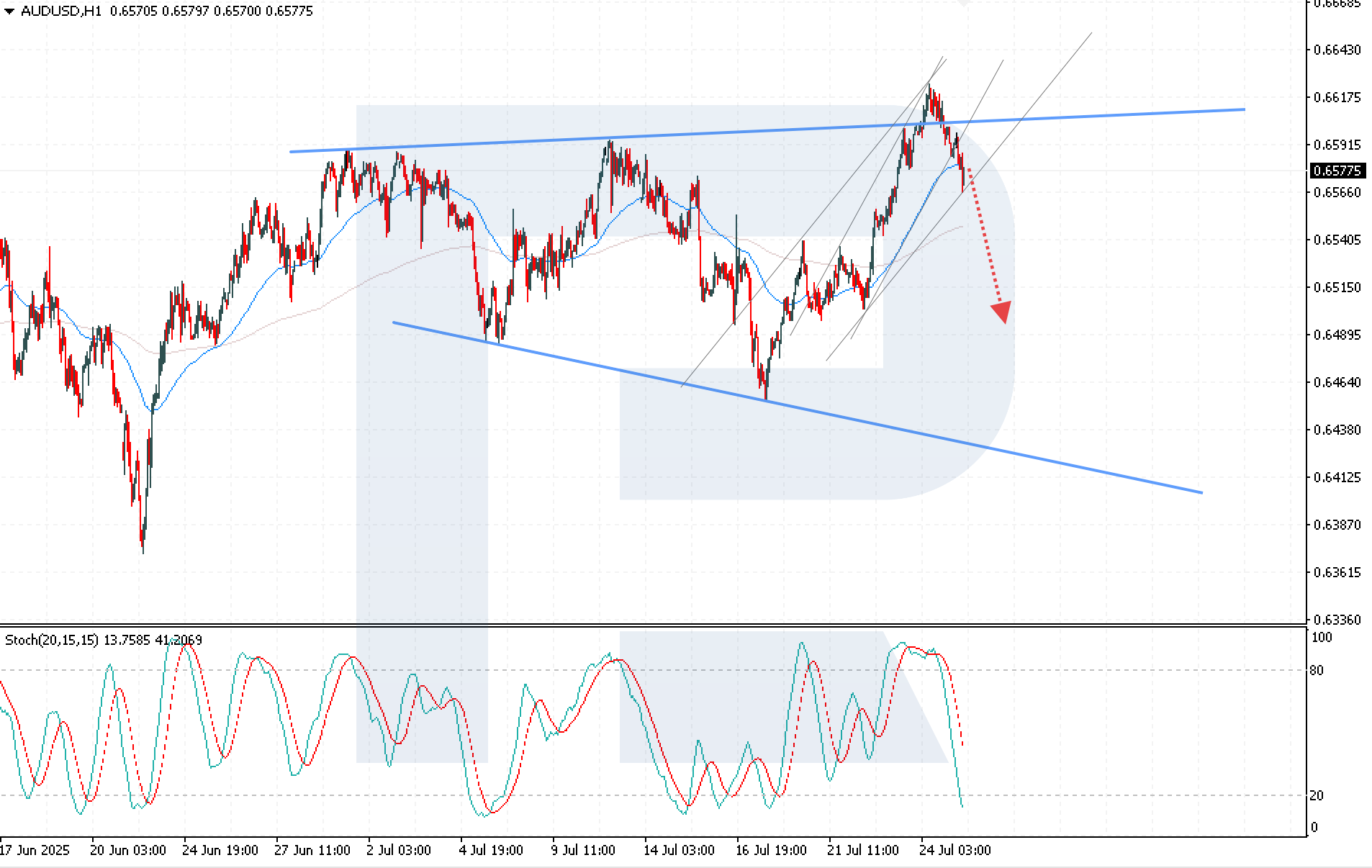
Task: Select the 9 Jul 11:00 time label
Action: (584, 850)
